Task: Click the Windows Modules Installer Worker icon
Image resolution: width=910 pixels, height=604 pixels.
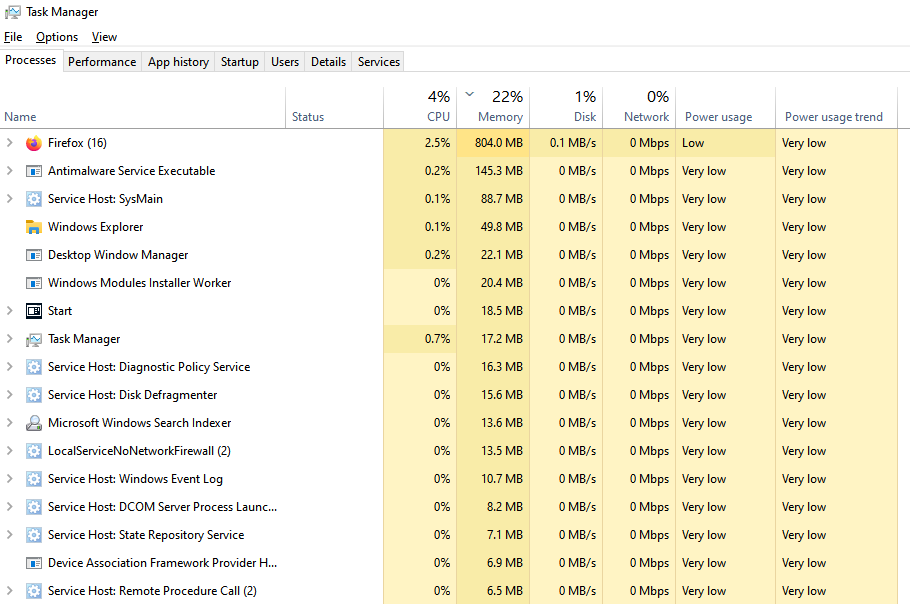Action: click(x=34, y=283)
